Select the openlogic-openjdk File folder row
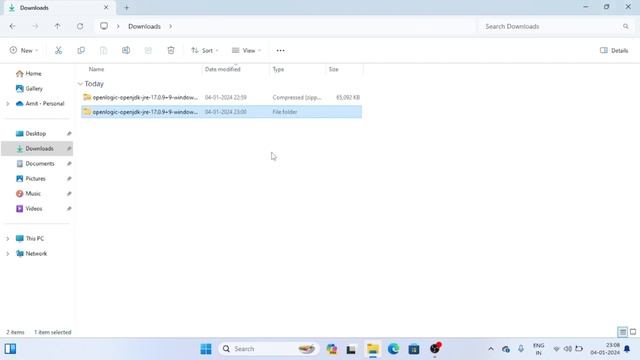 pyautogui.click(x=221, y=112)
